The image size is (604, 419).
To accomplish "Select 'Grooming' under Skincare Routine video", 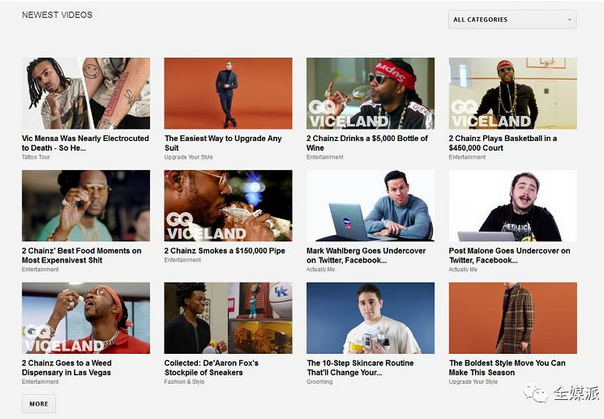I will pos(319,382).
